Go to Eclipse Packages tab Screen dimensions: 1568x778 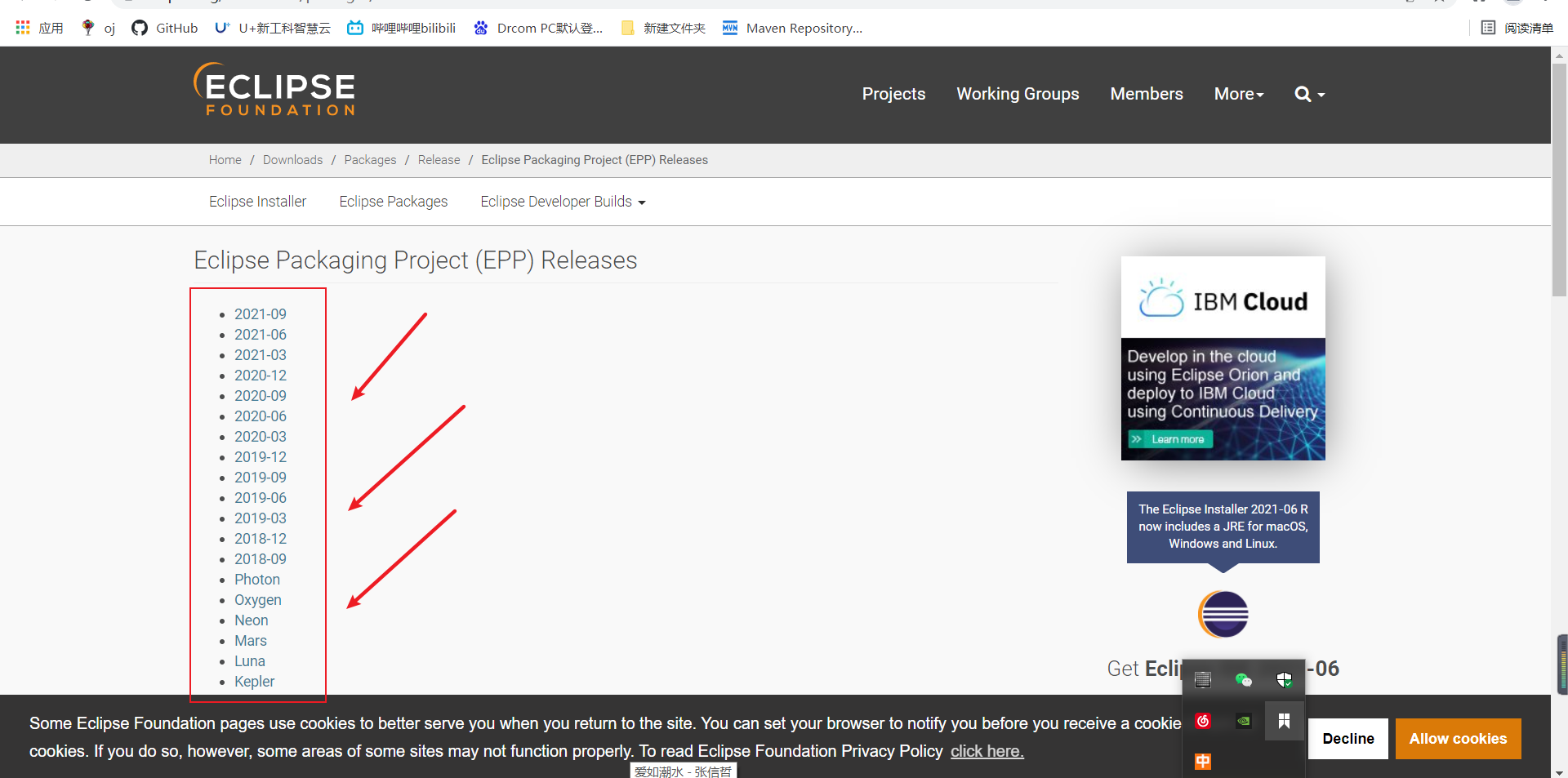[x=393, y=202]
